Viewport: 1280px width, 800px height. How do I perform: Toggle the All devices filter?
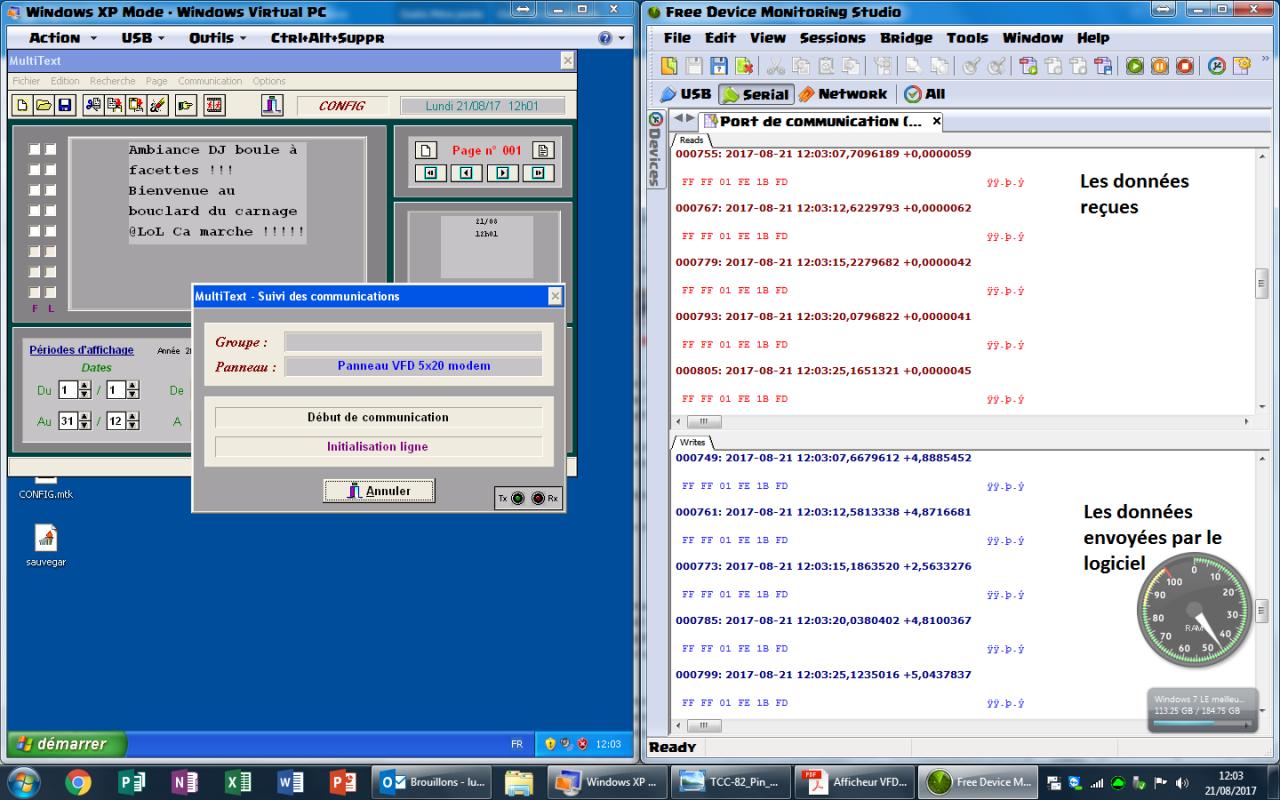point(924,94)
